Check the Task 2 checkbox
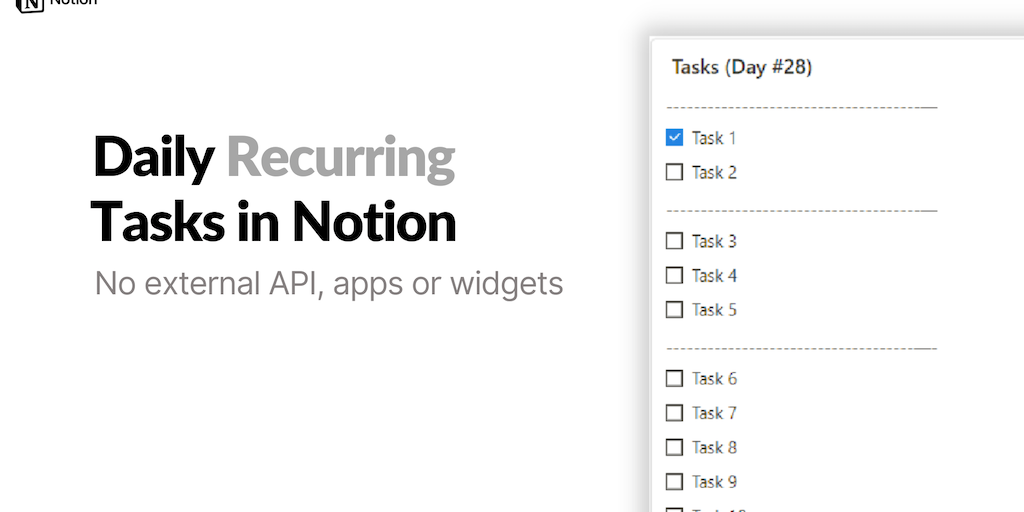Screen dimensions: 1024x512 (x=674, y=172)
